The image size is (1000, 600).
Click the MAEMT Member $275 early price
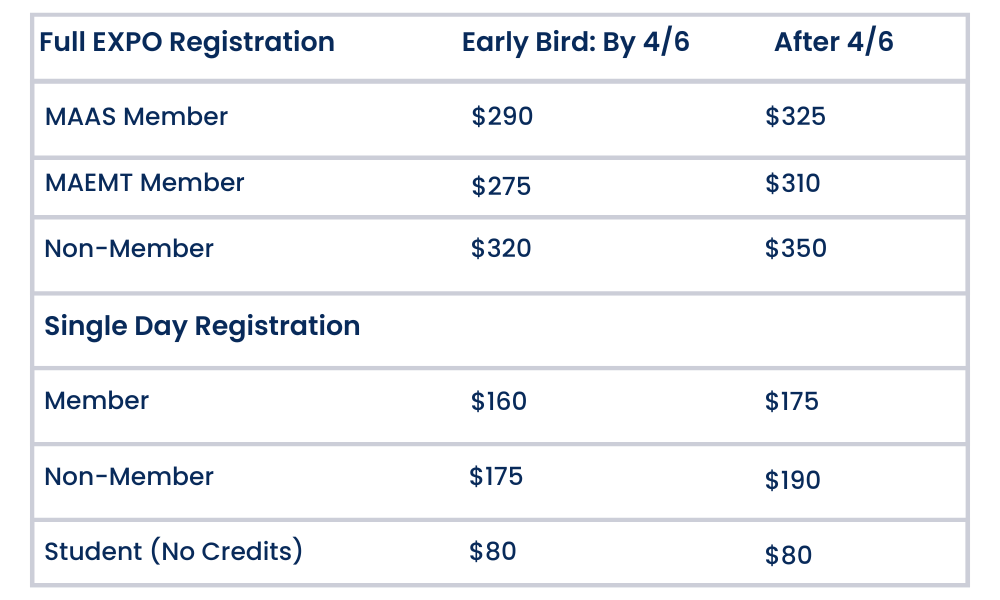click(x=501, y=187)
